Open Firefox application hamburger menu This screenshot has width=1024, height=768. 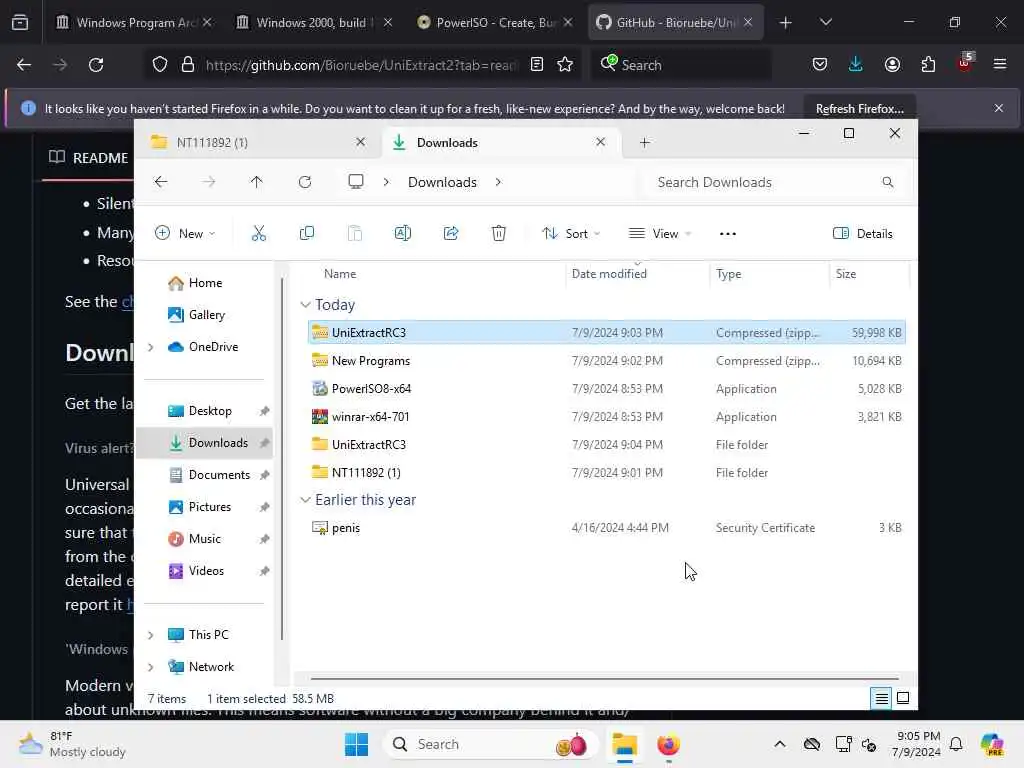point(1000,65)
